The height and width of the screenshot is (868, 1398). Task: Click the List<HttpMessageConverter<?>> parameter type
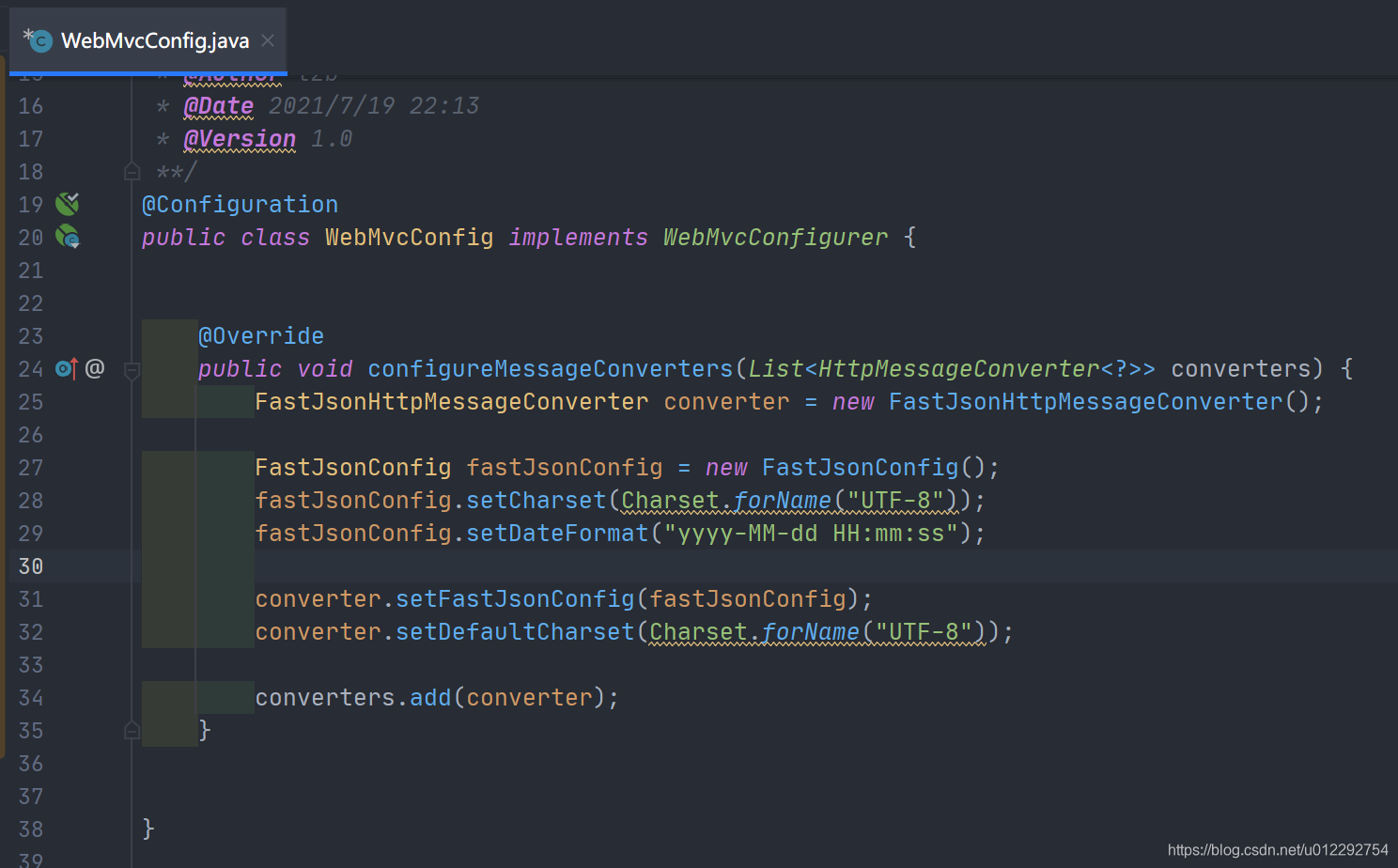coord(952,368)
